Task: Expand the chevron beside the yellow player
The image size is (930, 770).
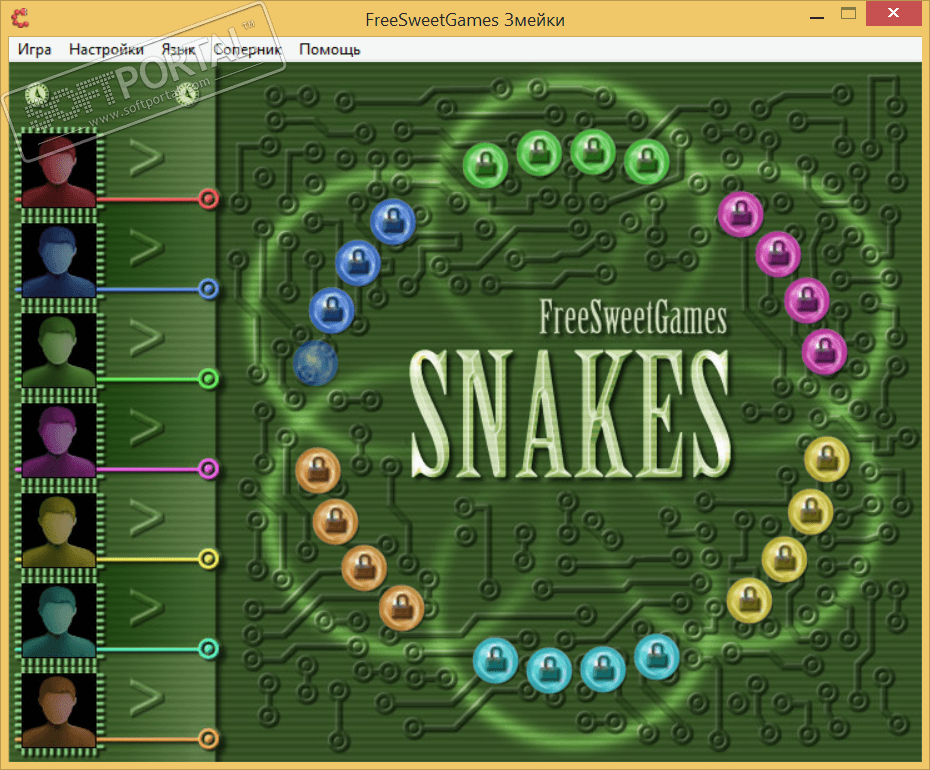Action: 146,519
